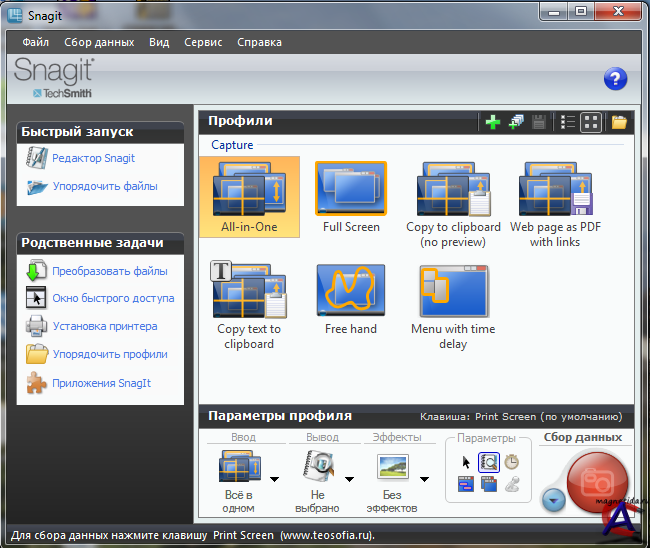Viewport: 650px width, 548px height.
Task: Select the Full Screen capture profile
Action: 351,197
